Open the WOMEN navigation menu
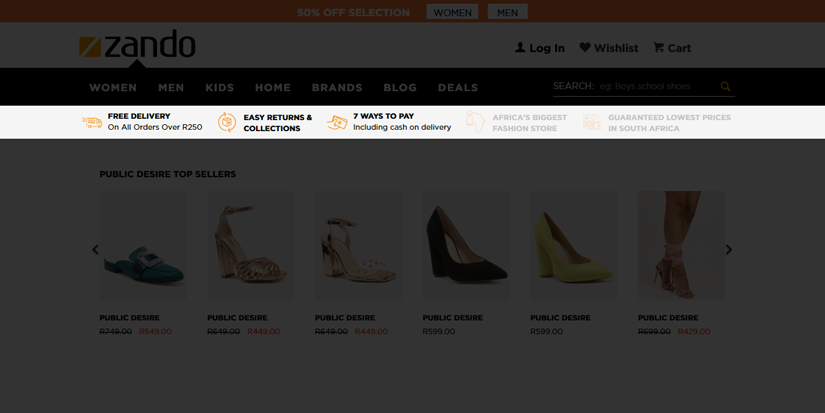Viewport: 825px width, 413px height. pyautogui.click(x=113, y=87)
